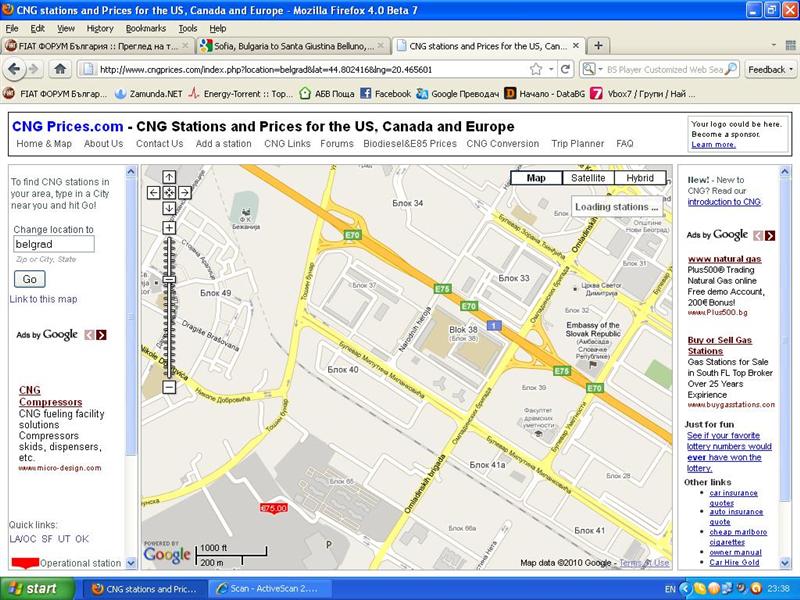Open the Bookmarks menu
The height and width of the screenshot is (600, 800).
[146, 28]
